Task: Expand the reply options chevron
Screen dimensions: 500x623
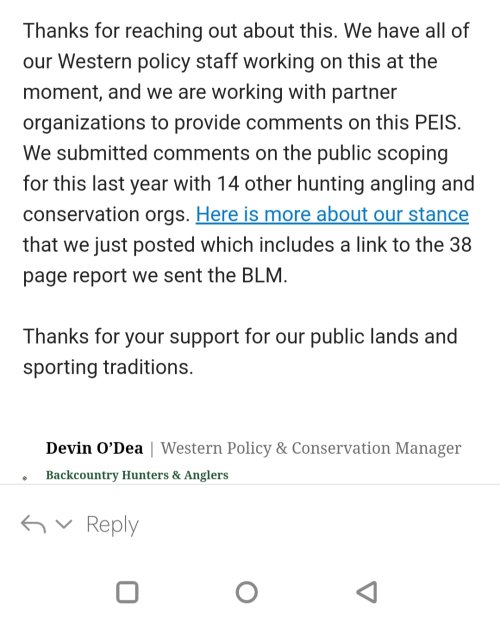Action: click(x=64, y=524)
